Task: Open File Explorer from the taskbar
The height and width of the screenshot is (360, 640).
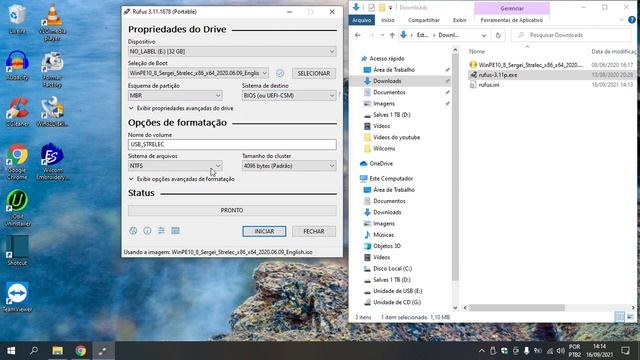Action: pos(58,351)
